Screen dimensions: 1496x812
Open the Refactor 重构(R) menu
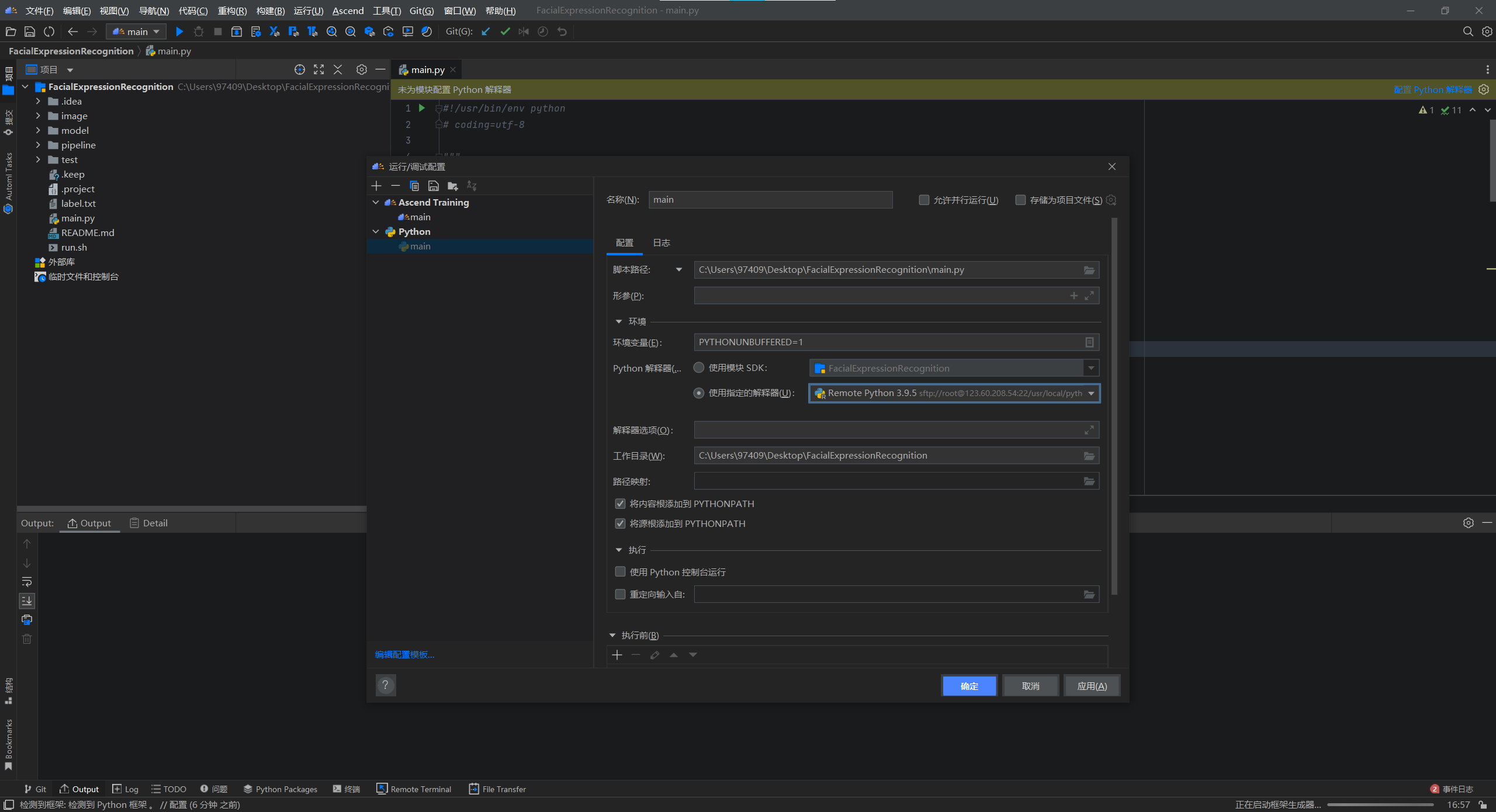pos(232,11)
